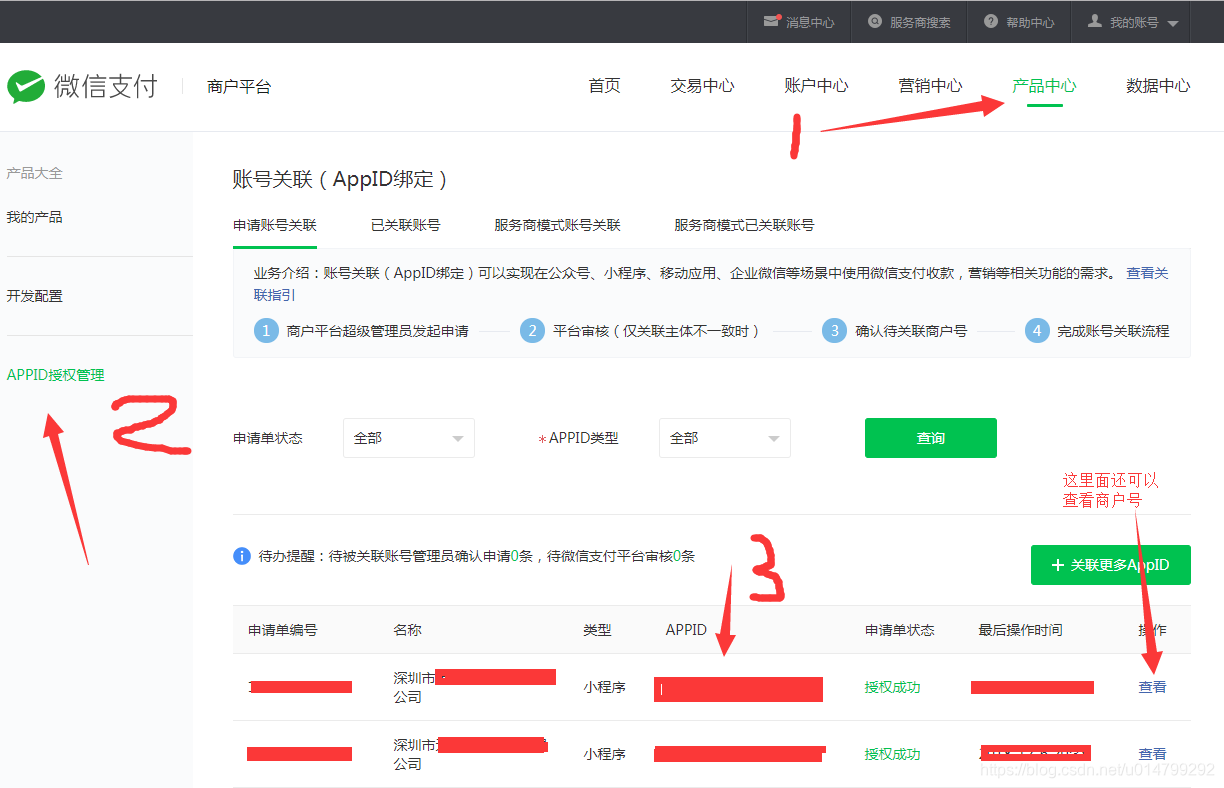Click the step 1 circle icon
The image size is (1224, 788).
[266, 331]
